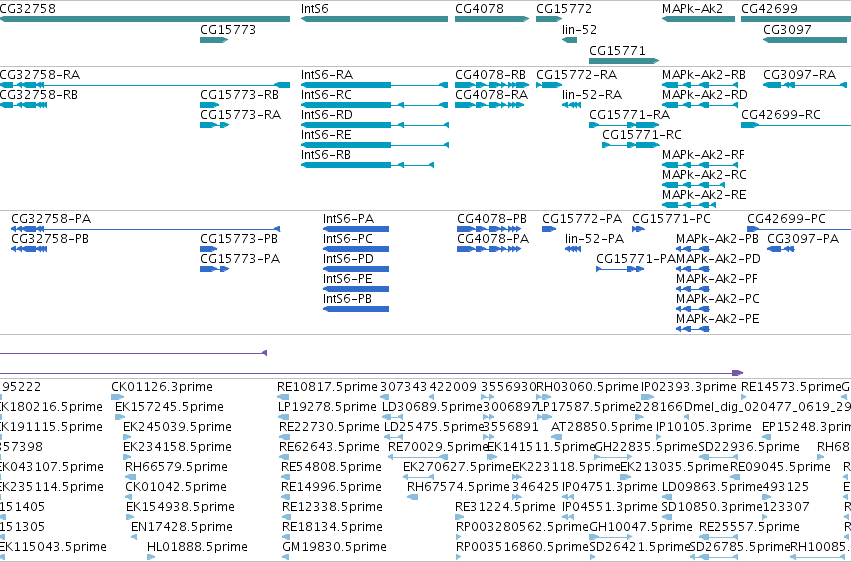Select the IntS6 gene feature bar
The width and height of the screenshot is (851, 562).
374,19
